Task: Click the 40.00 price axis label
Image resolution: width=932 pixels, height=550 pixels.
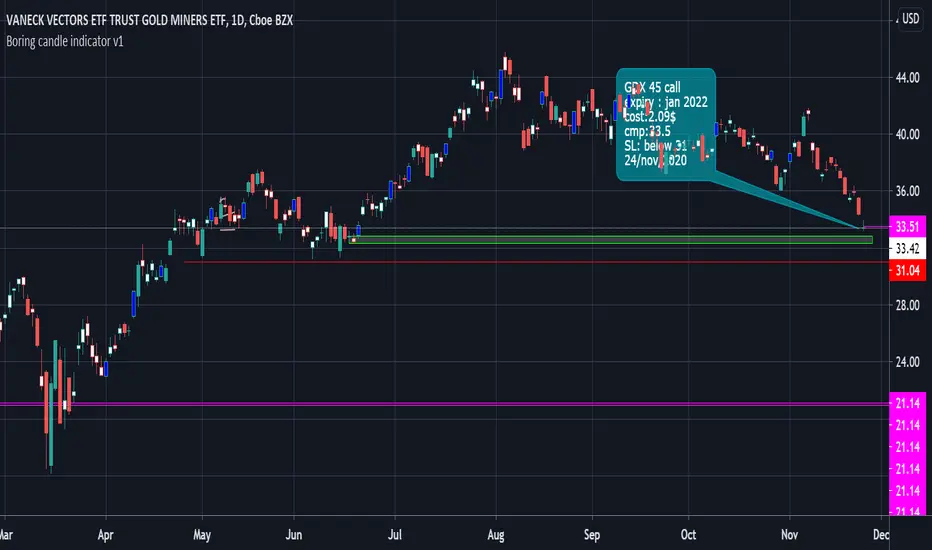Action: (908, 134)
